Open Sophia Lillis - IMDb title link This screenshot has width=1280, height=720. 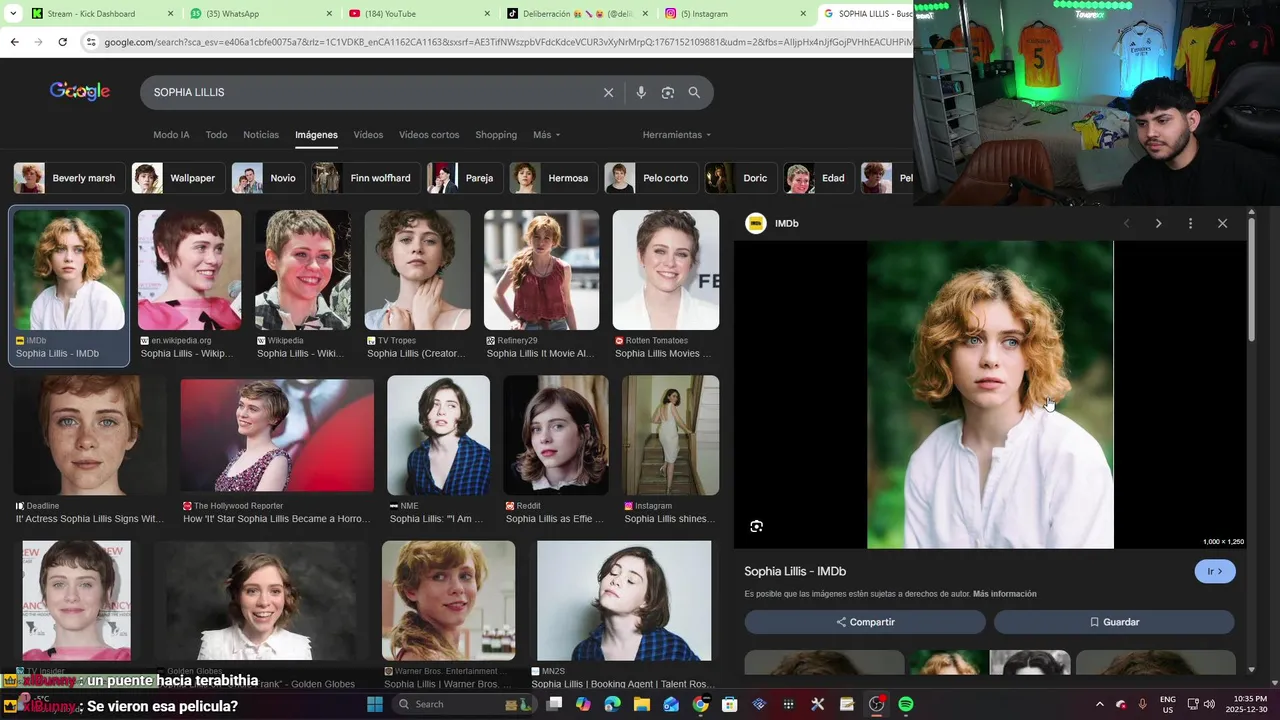click(x=795, y=571)
